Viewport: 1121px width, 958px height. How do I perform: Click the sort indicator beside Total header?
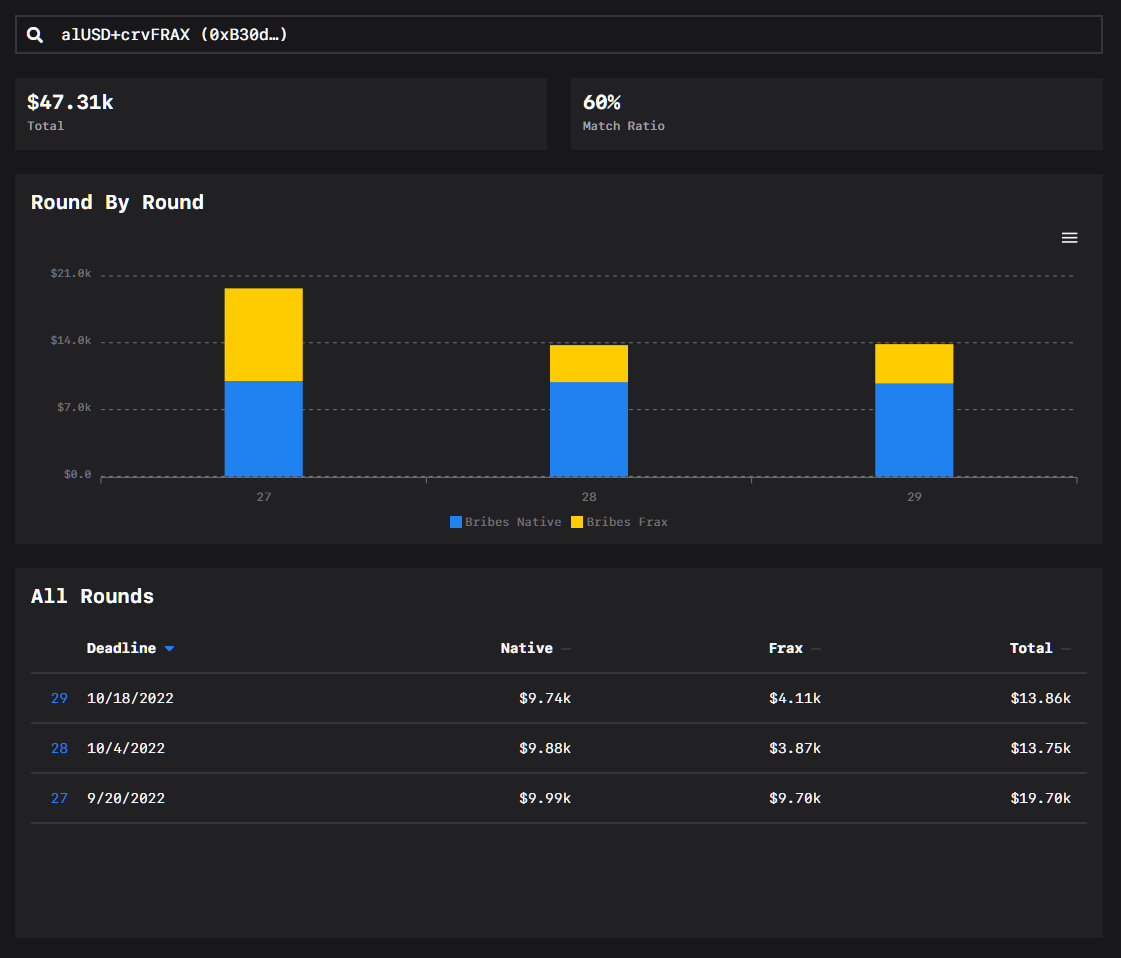tap(1065, 648)
